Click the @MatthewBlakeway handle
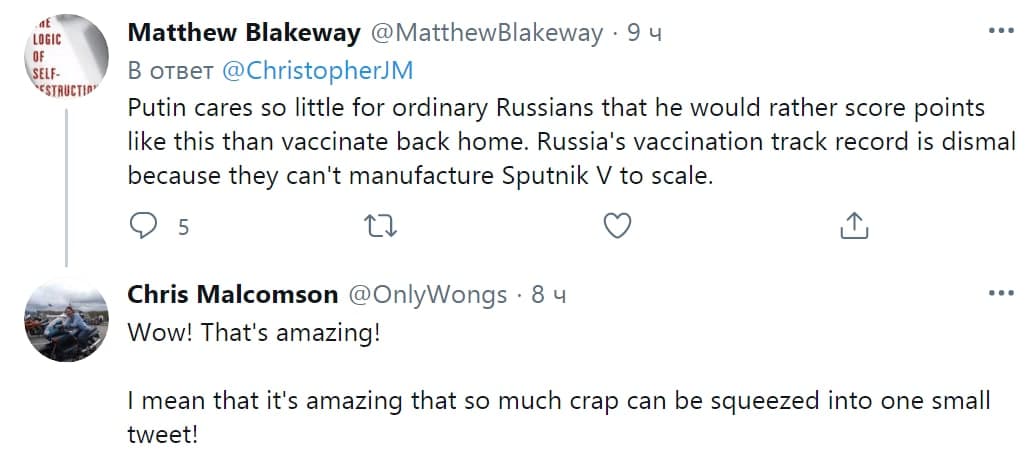 point(487,33)
